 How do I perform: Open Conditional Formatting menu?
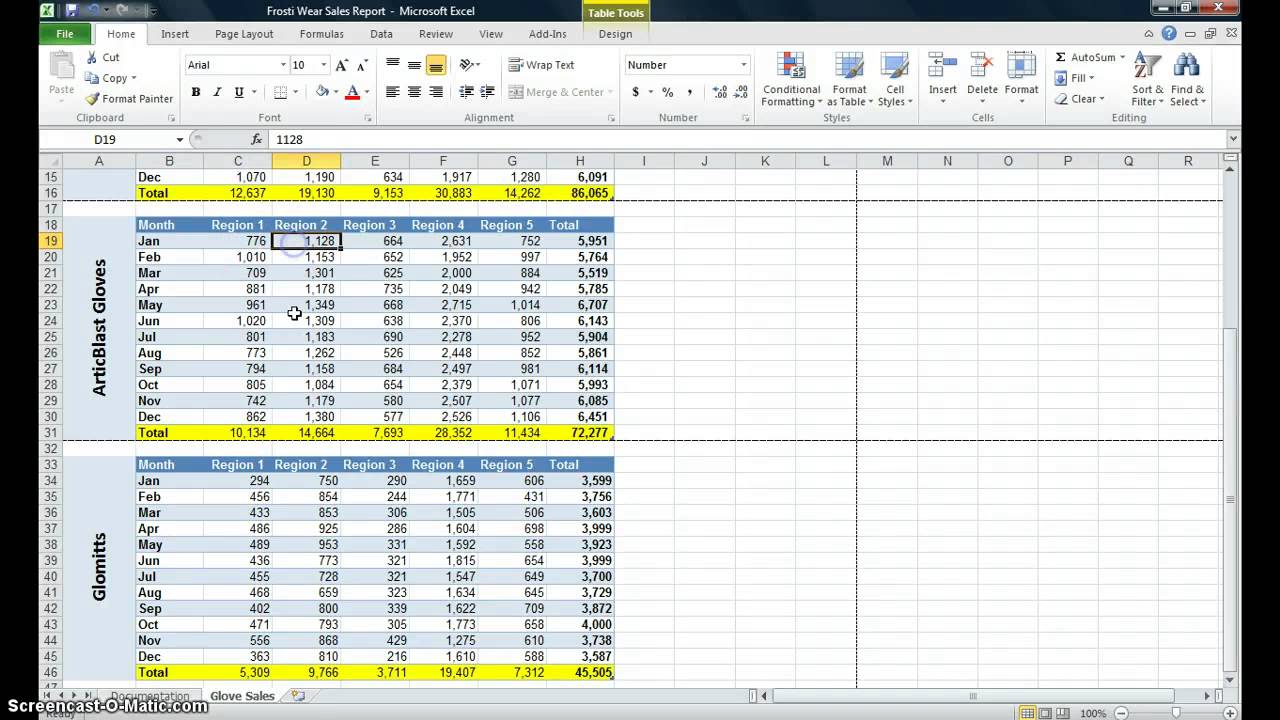pyautogui.click(x=791, y=80)
